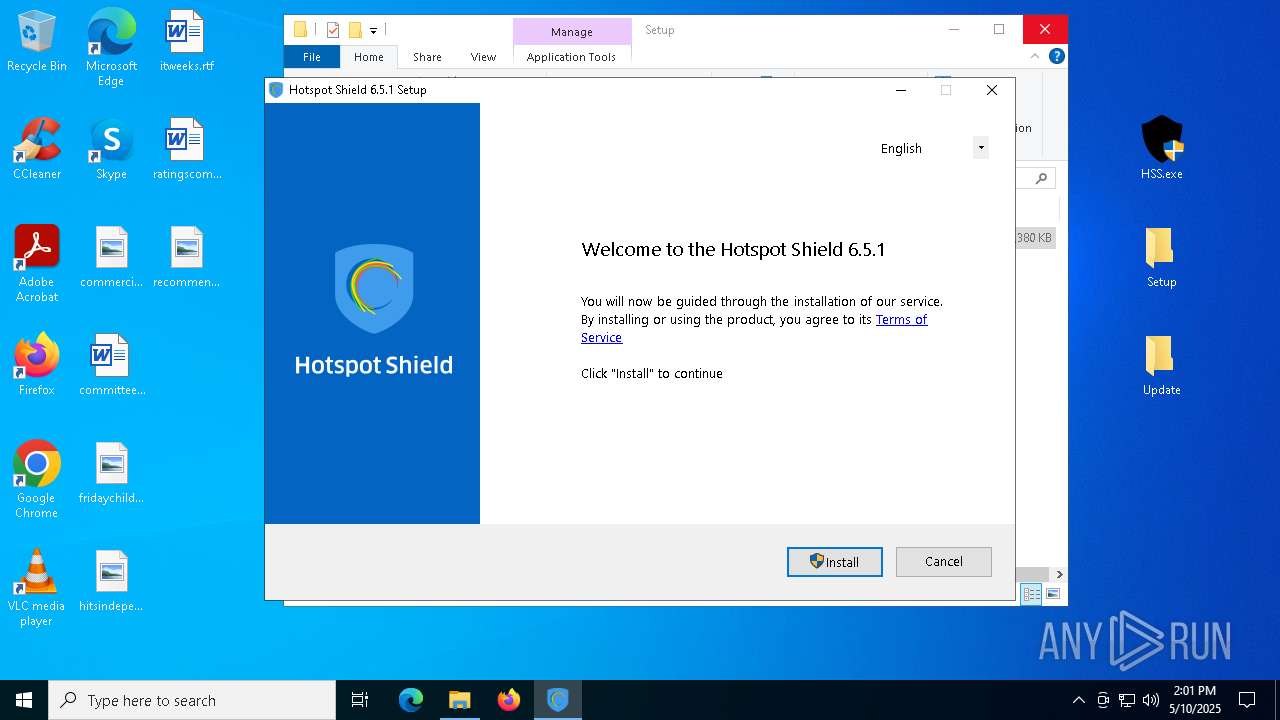Launch CCleaner desktop shortcut

coord(37,150)
